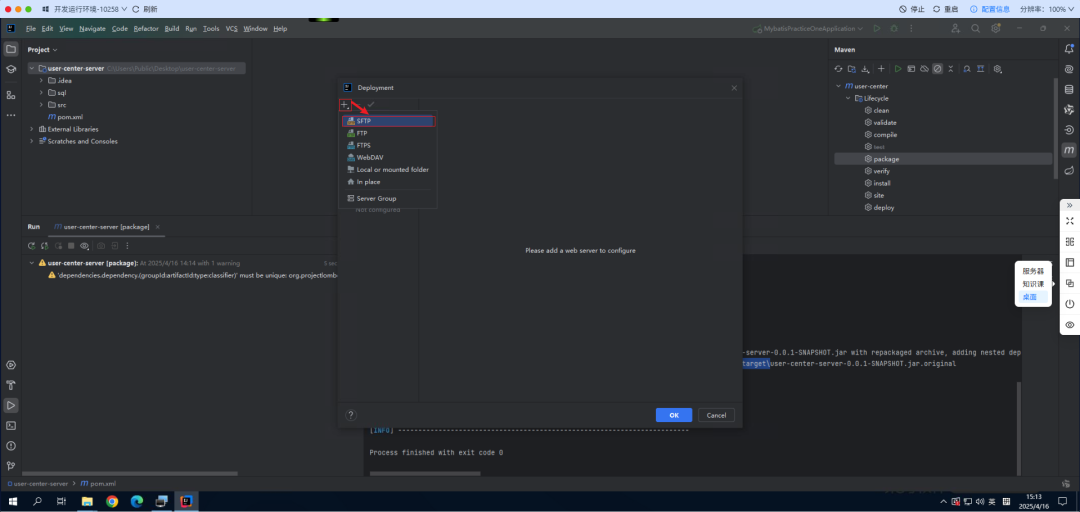The height and width of the screenshot is (512, 1080).
Task: Choose WebDAV server type
Action: 388,157
